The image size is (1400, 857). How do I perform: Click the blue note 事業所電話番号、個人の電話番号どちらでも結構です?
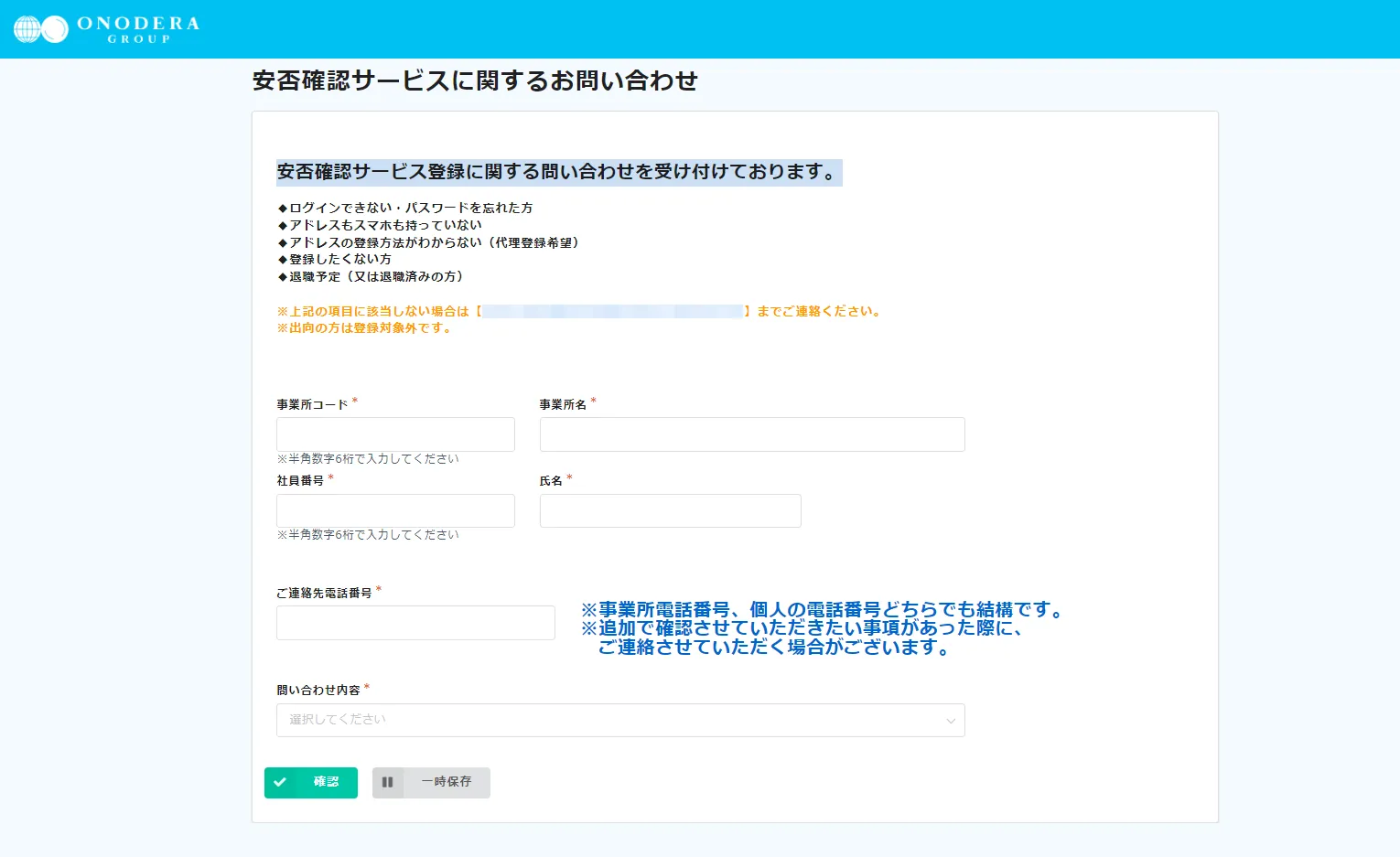[823, 610]
